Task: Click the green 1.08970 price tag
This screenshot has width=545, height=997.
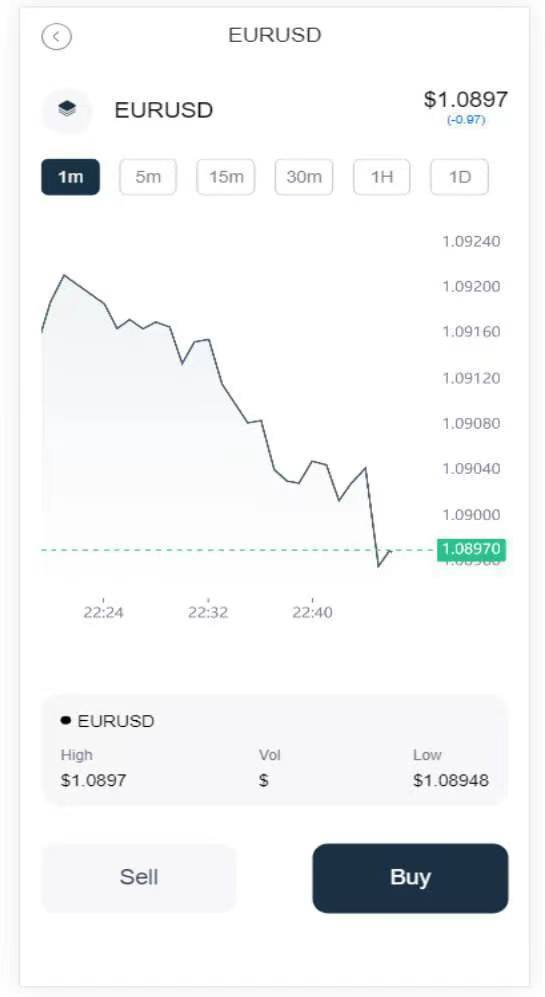Action: coord(471,549)
